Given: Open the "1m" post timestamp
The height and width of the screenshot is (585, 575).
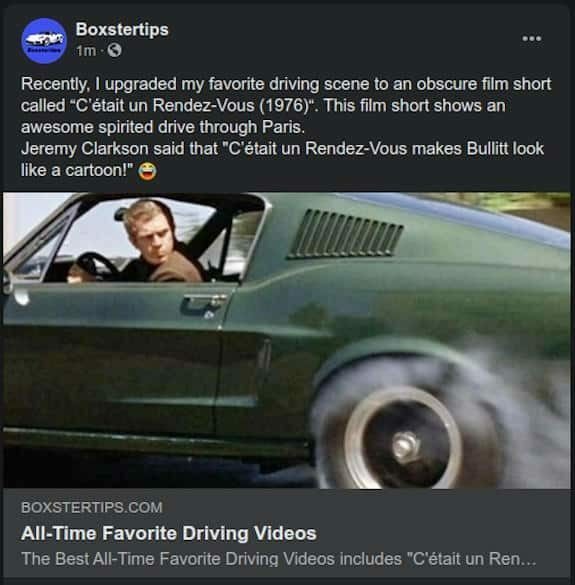Looking at the screenshot, I should pos(86,51).
